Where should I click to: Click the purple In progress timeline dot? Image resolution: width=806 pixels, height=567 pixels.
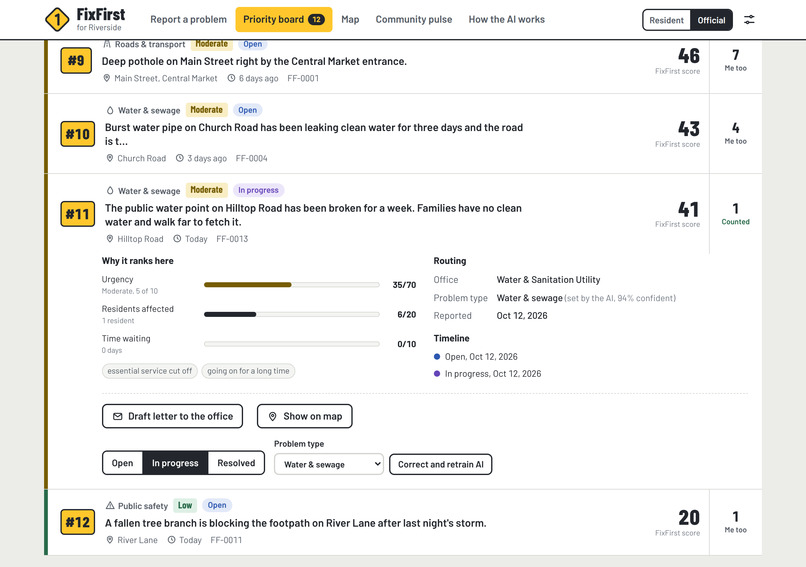pyautogui.click(x=437, y=374)
